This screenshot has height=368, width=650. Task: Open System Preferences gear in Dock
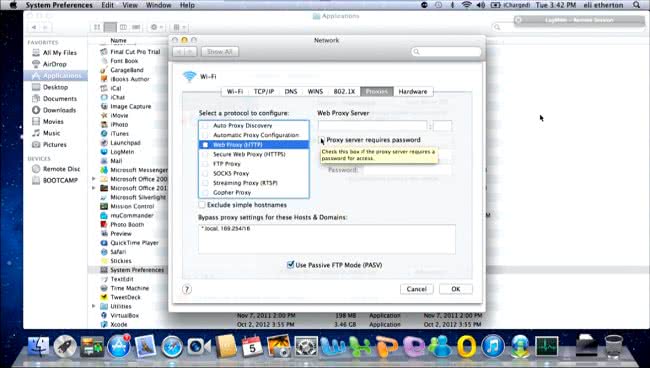306,346
